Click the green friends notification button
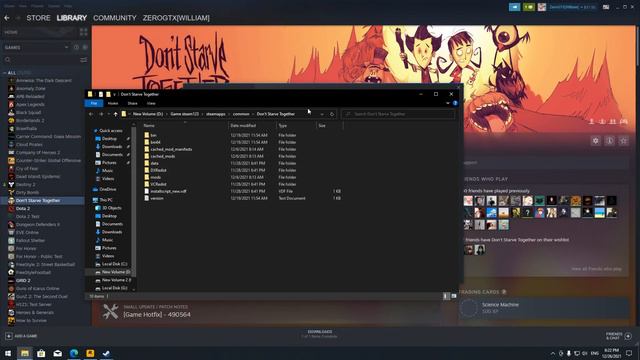The width and height of the screenshot is (640, 360). (x=529, y=7)
